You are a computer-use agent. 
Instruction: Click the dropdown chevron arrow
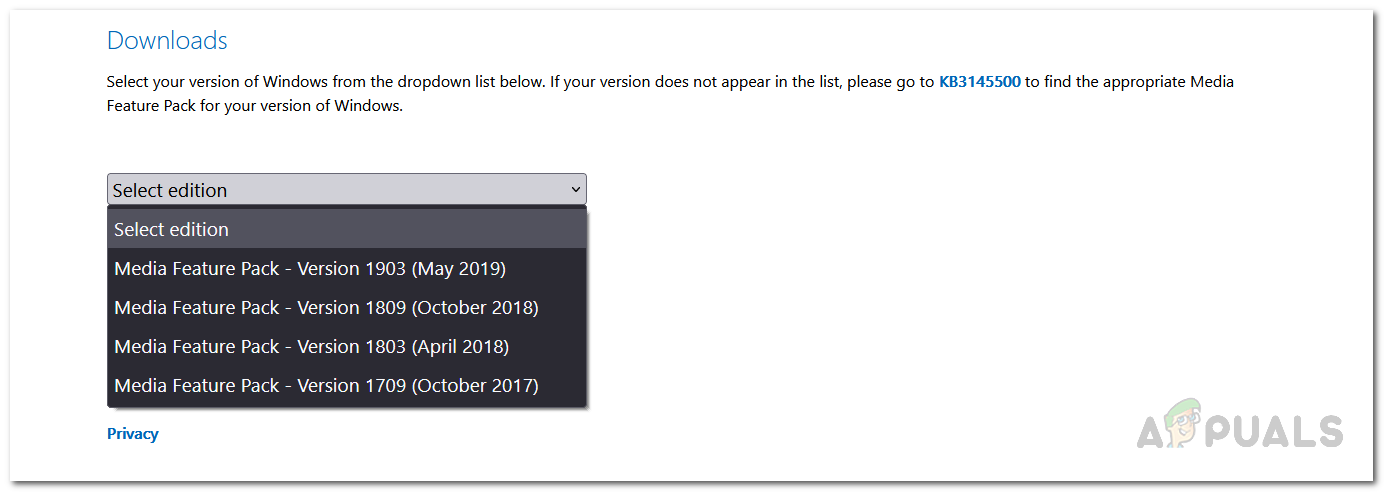coord(575,189)
